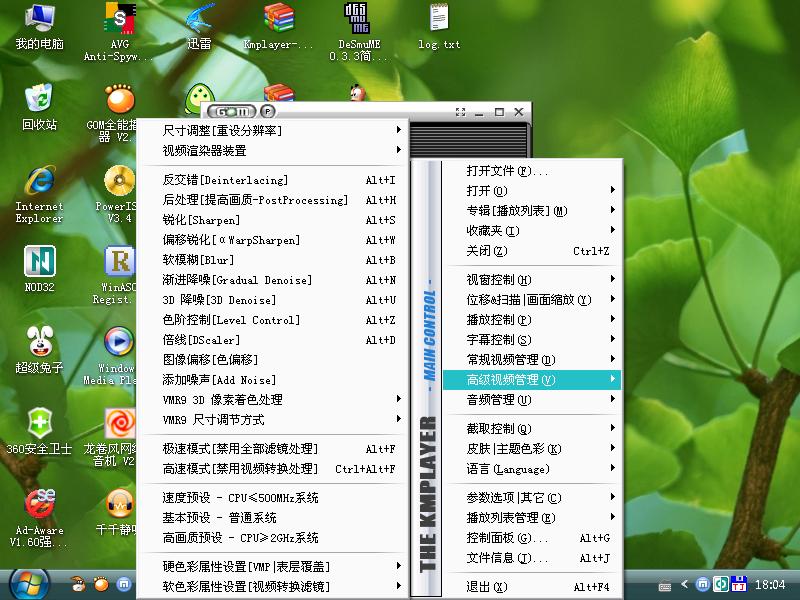Choose 退出(X) menu item
The width and height of the screenshot is (800, 600).
[532, 587]
